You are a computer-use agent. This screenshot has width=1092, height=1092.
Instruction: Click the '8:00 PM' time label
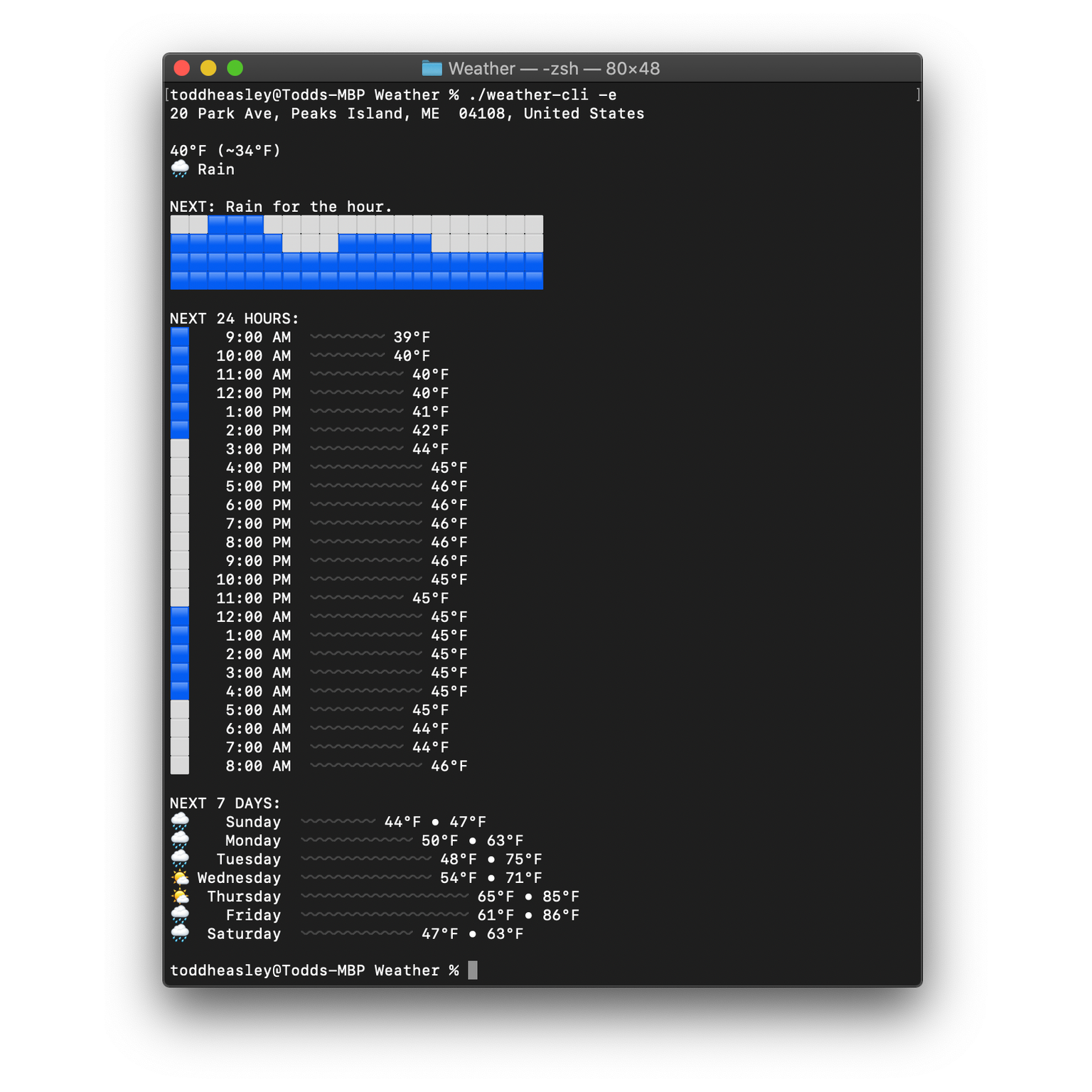[258, 542]
